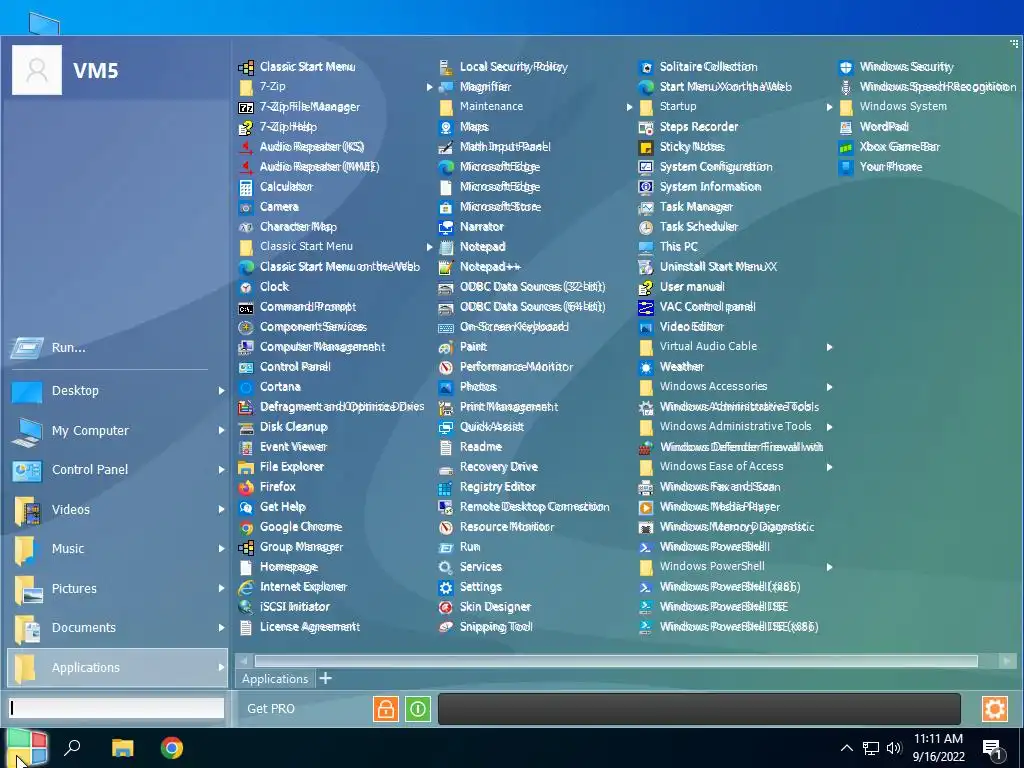Open the Music folder item
This screenshot has height=768, width=1024.
pyautogui.click(x=118, y=549)
